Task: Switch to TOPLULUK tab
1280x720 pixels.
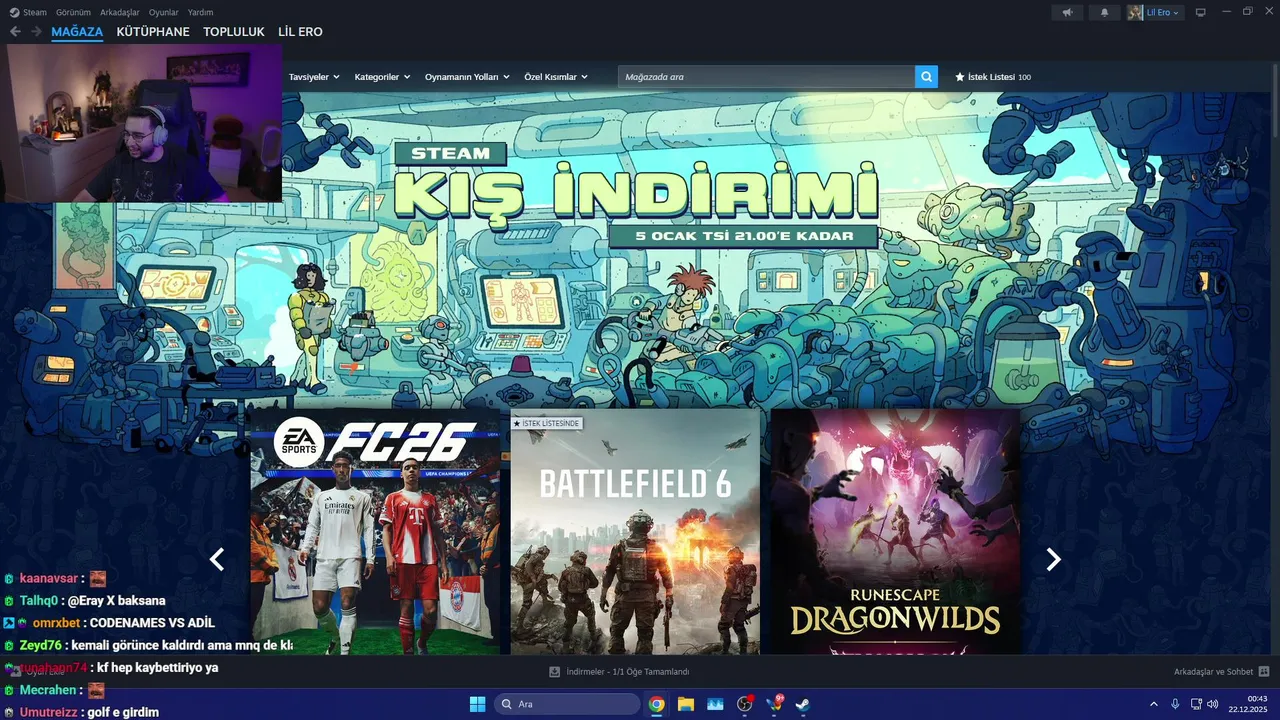Action: tap(234, 32)
